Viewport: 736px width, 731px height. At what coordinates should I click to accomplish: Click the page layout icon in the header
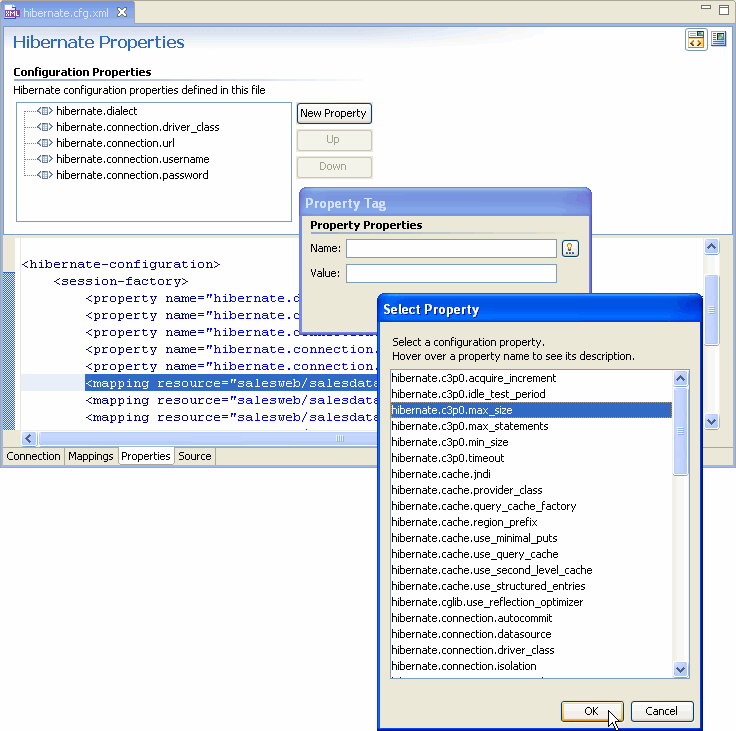click(719, 38)
